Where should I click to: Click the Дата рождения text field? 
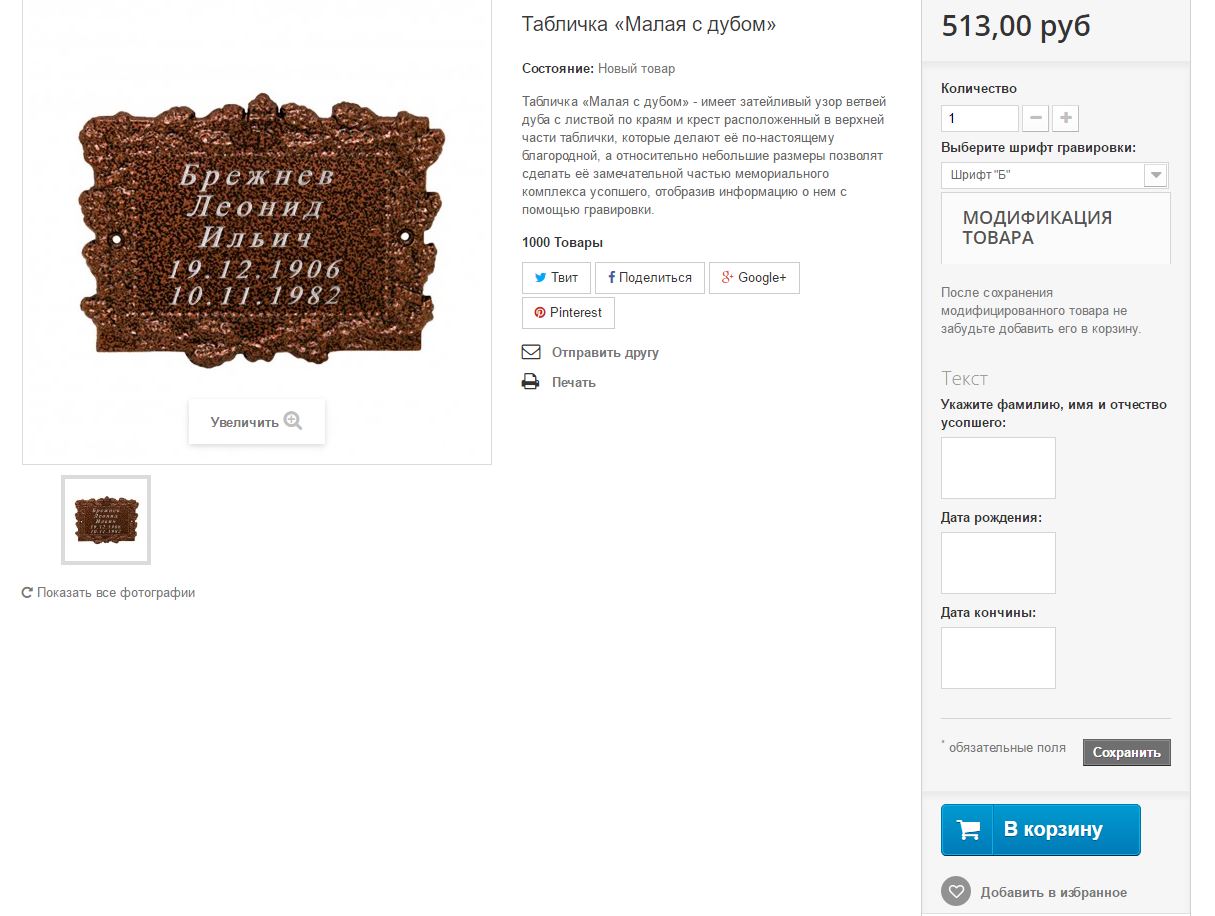tap(998, 563)
